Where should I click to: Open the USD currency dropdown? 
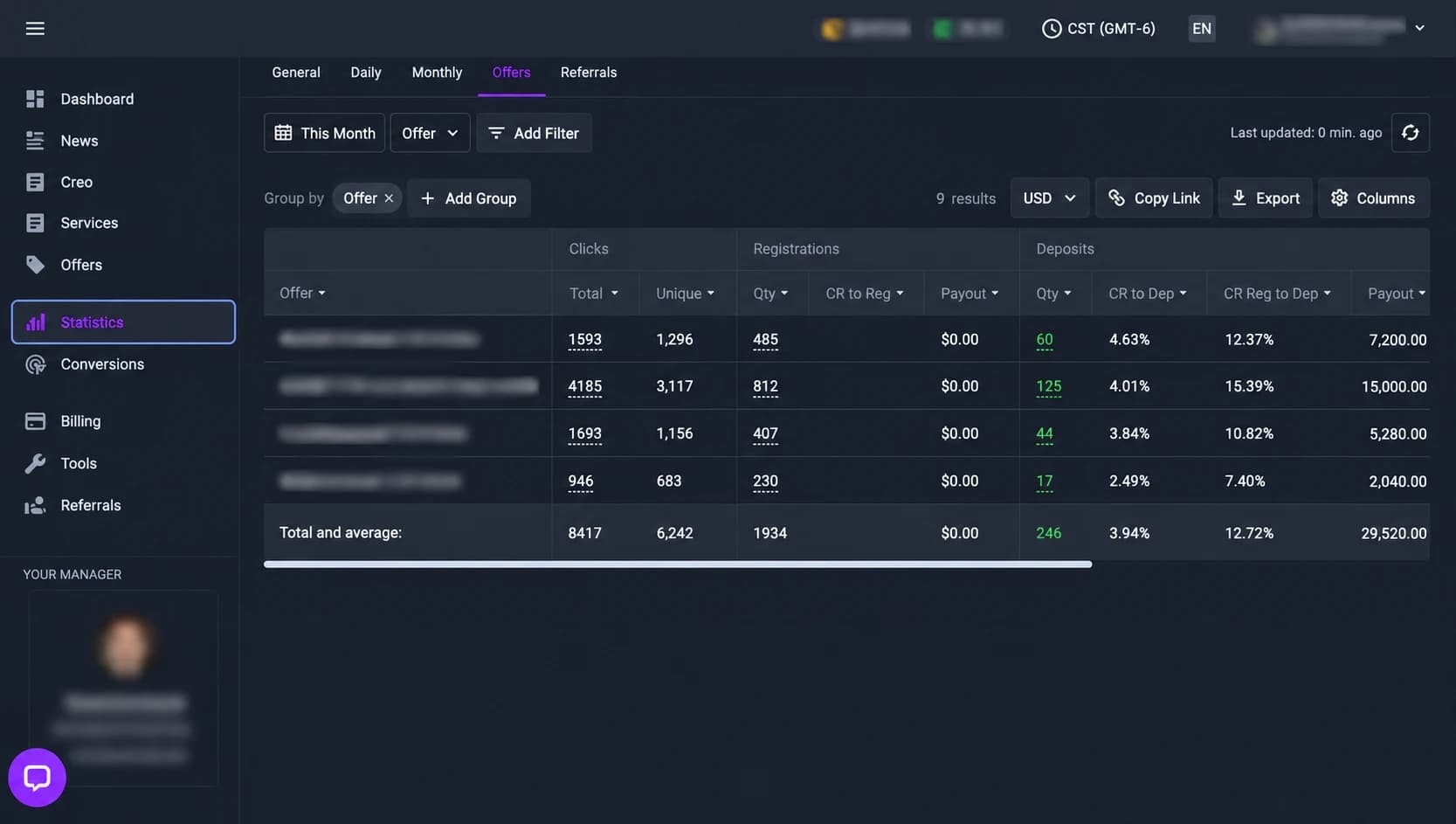[x=1049, y=198]
